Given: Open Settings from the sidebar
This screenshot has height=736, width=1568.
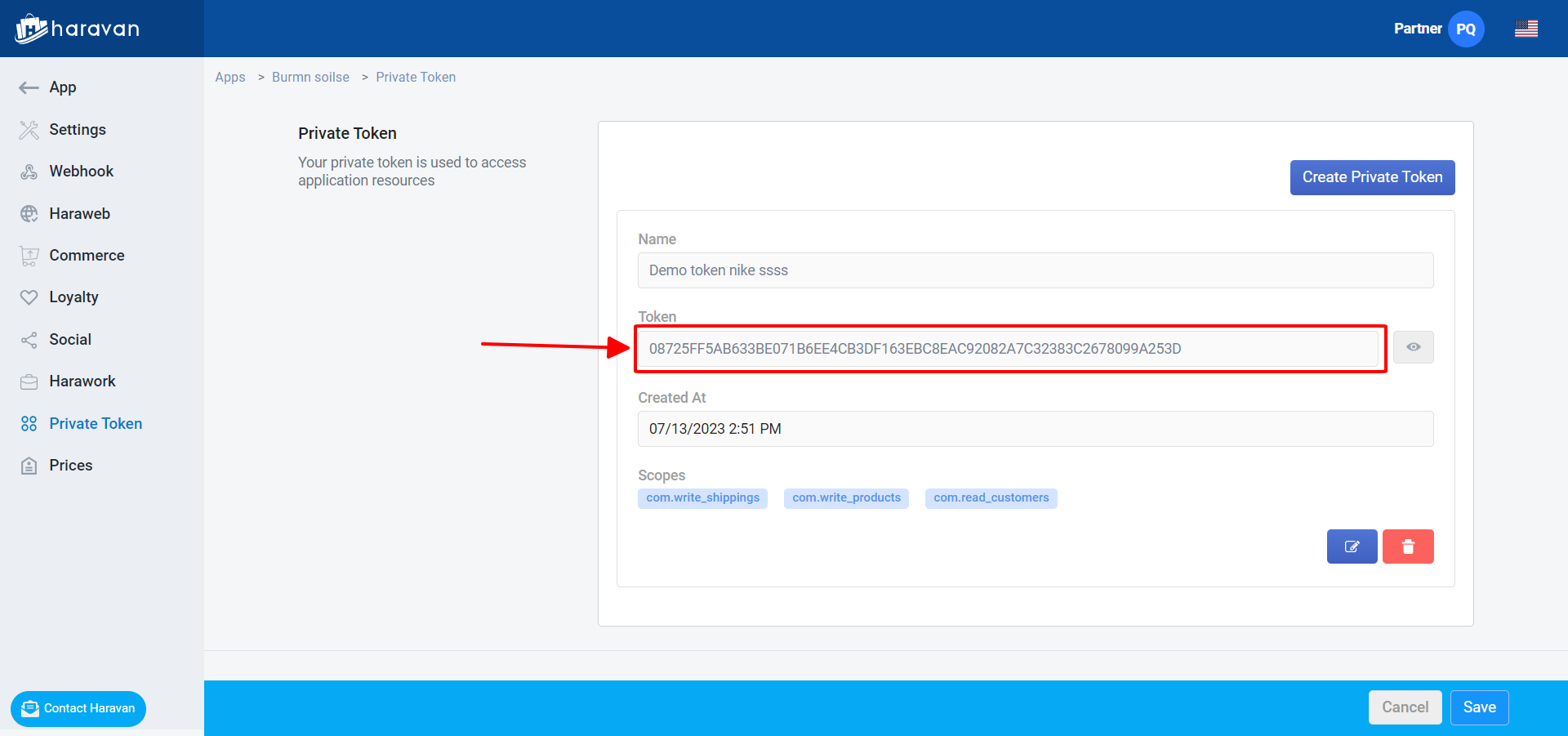Looking at the screenshot, I should tap(77, 130).
